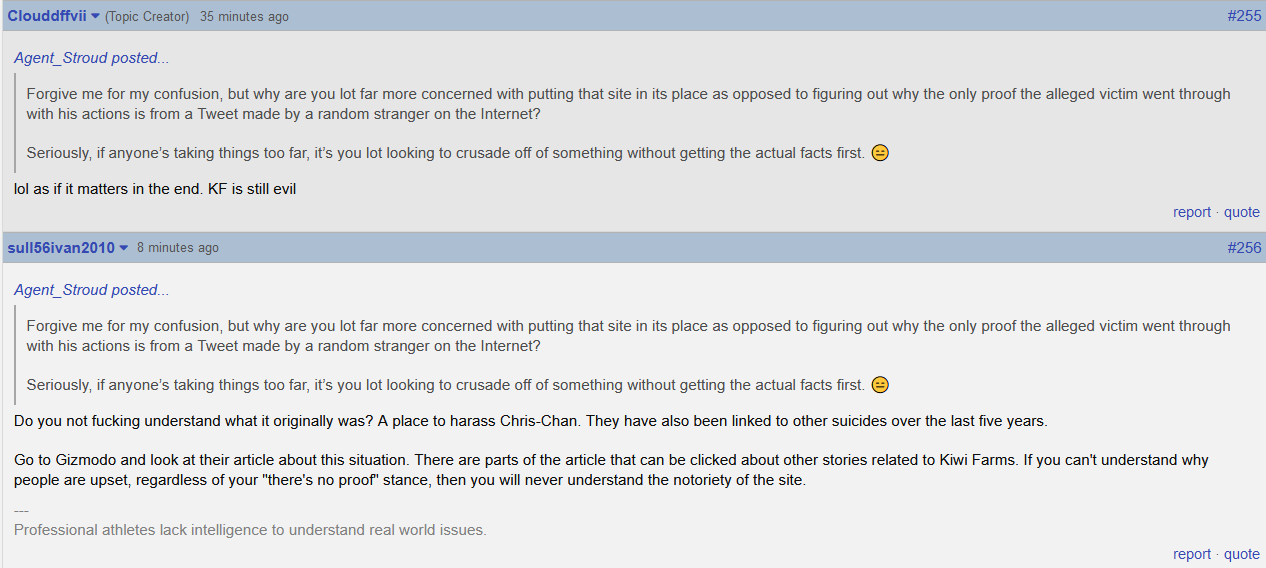
Task: Quote the post by Clouddffvii
Action: [x=1242, y=212]
